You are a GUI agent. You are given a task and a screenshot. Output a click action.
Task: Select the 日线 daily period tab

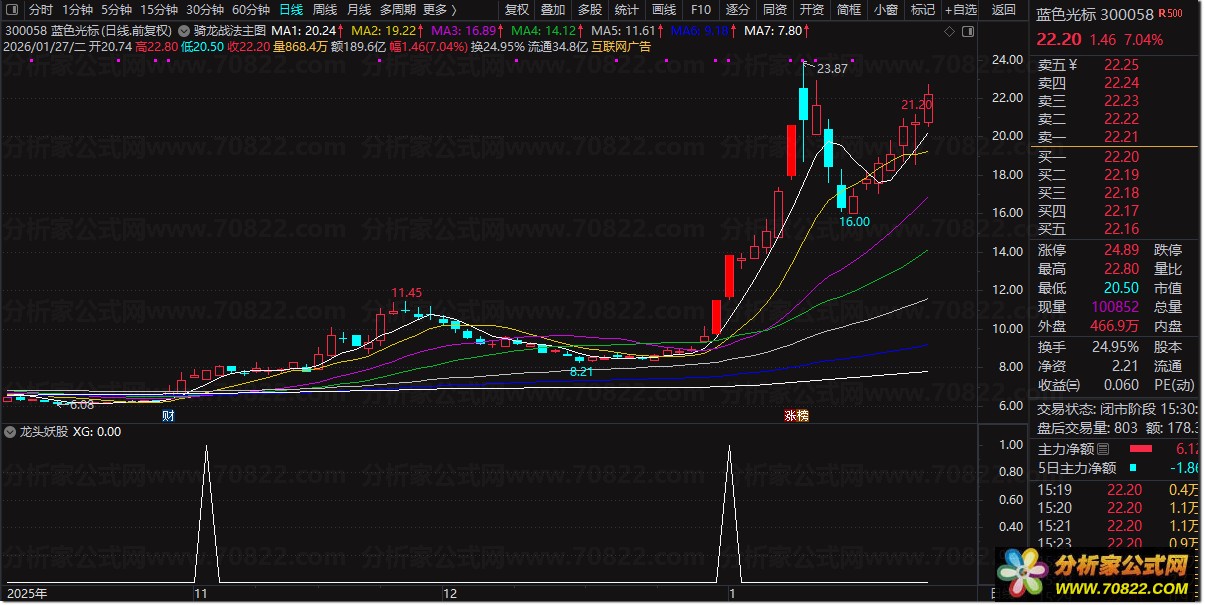point(291,9)
